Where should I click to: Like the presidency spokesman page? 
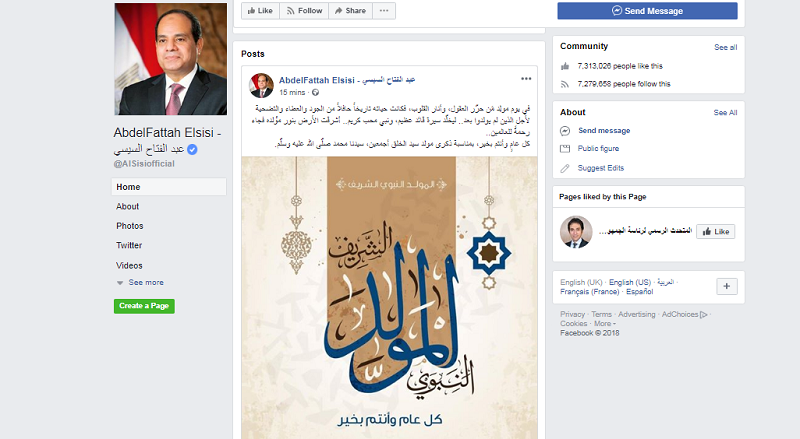coord(715,232)
